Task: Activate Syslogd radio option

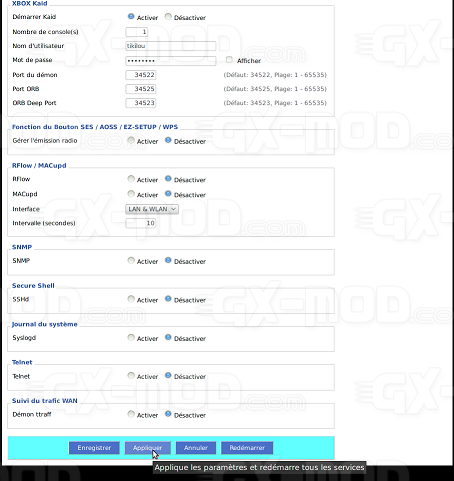Action: pos(131,338)
